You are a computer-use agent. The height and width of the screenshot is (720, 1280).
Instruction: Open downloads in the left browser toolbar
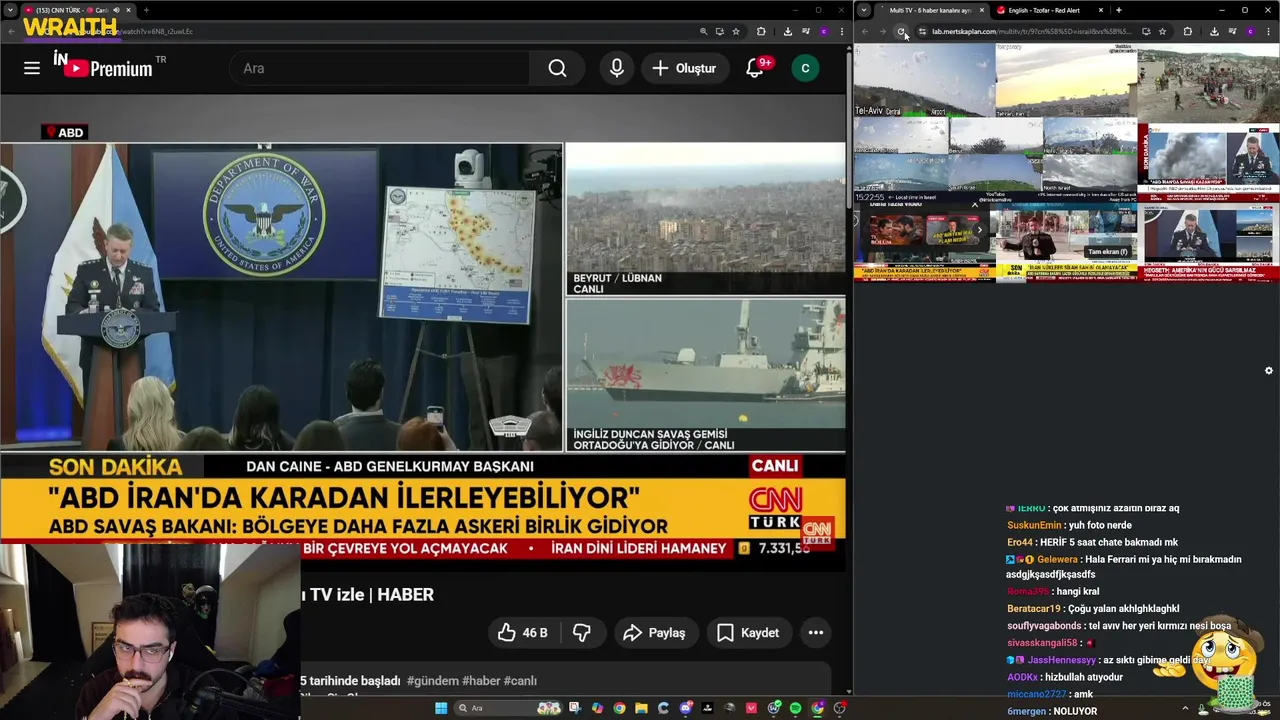tap(787, 31)
